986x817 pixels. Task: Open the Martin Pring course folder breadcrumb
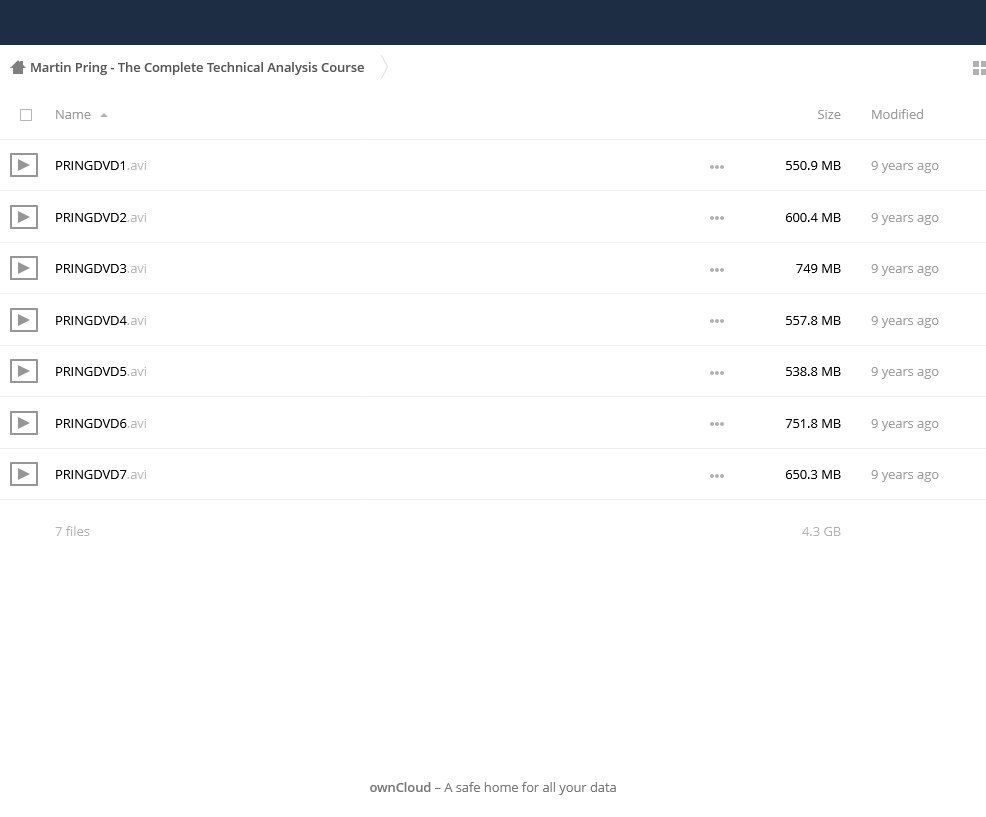pos(197,67)
